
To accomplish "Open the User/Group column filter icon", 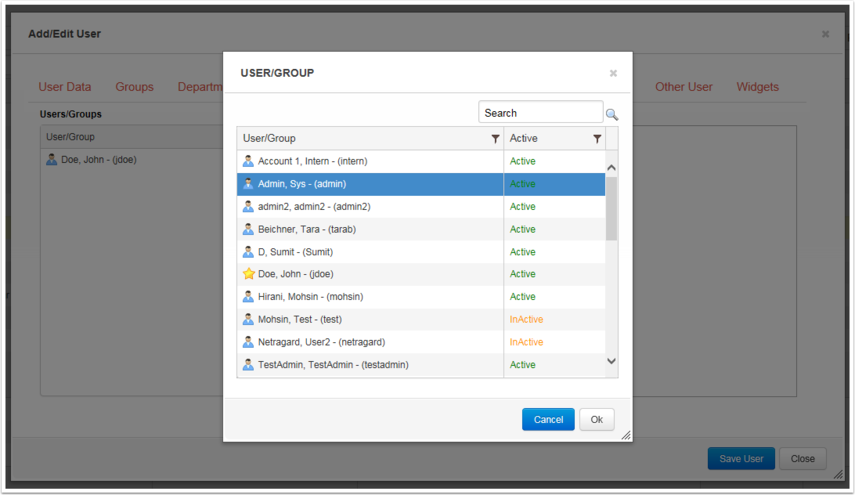I will coord(495,139).
